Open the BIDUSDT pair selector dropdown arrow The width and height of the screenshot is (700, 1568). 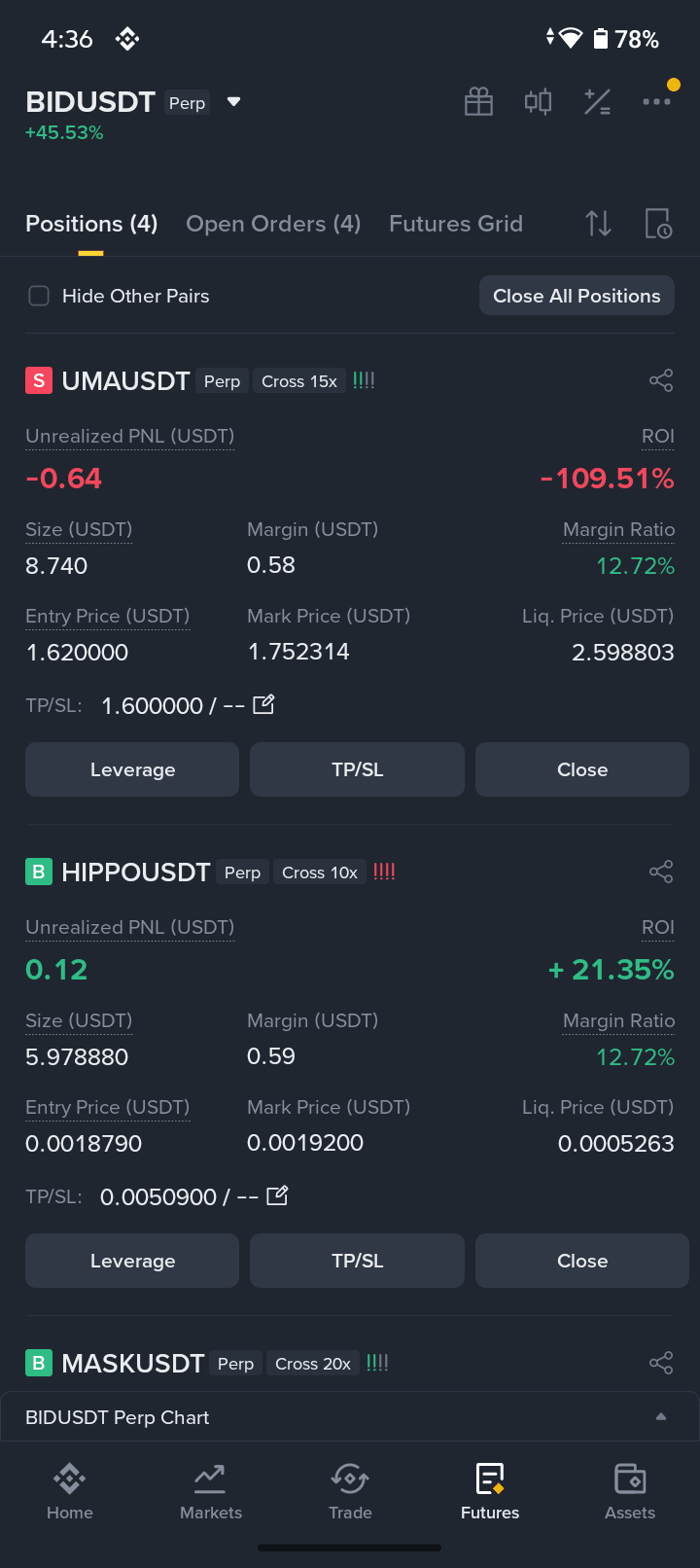(x=233, y=102)
